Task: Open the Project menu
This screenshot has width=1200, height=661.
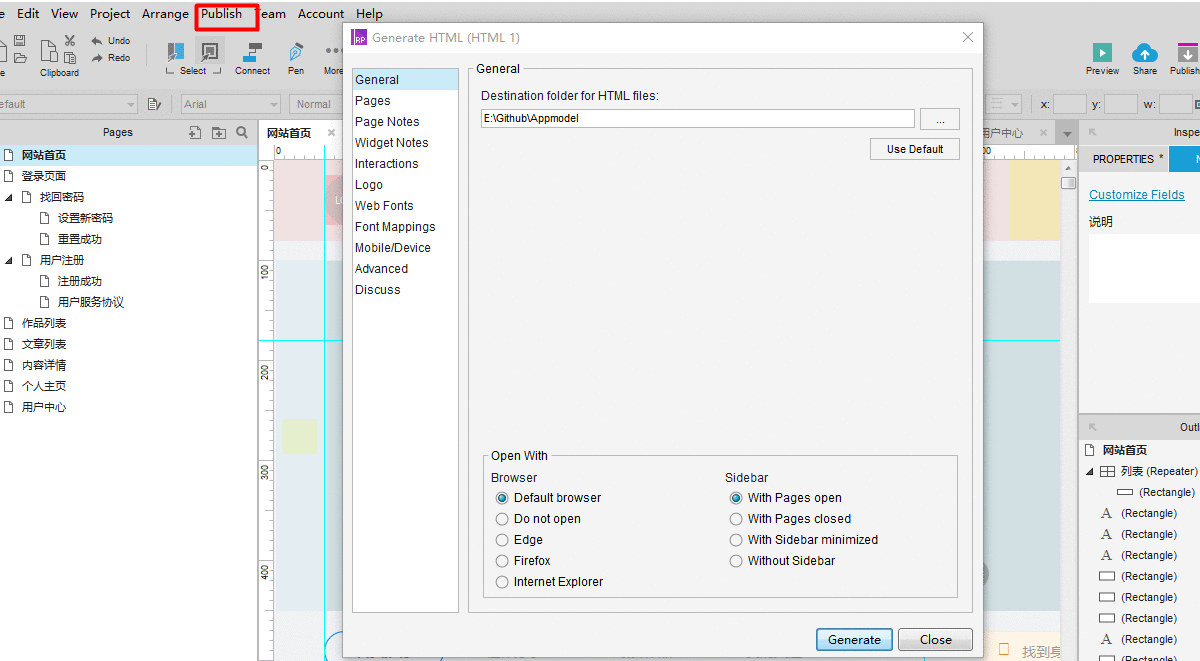Action: (x=110, y=14)
